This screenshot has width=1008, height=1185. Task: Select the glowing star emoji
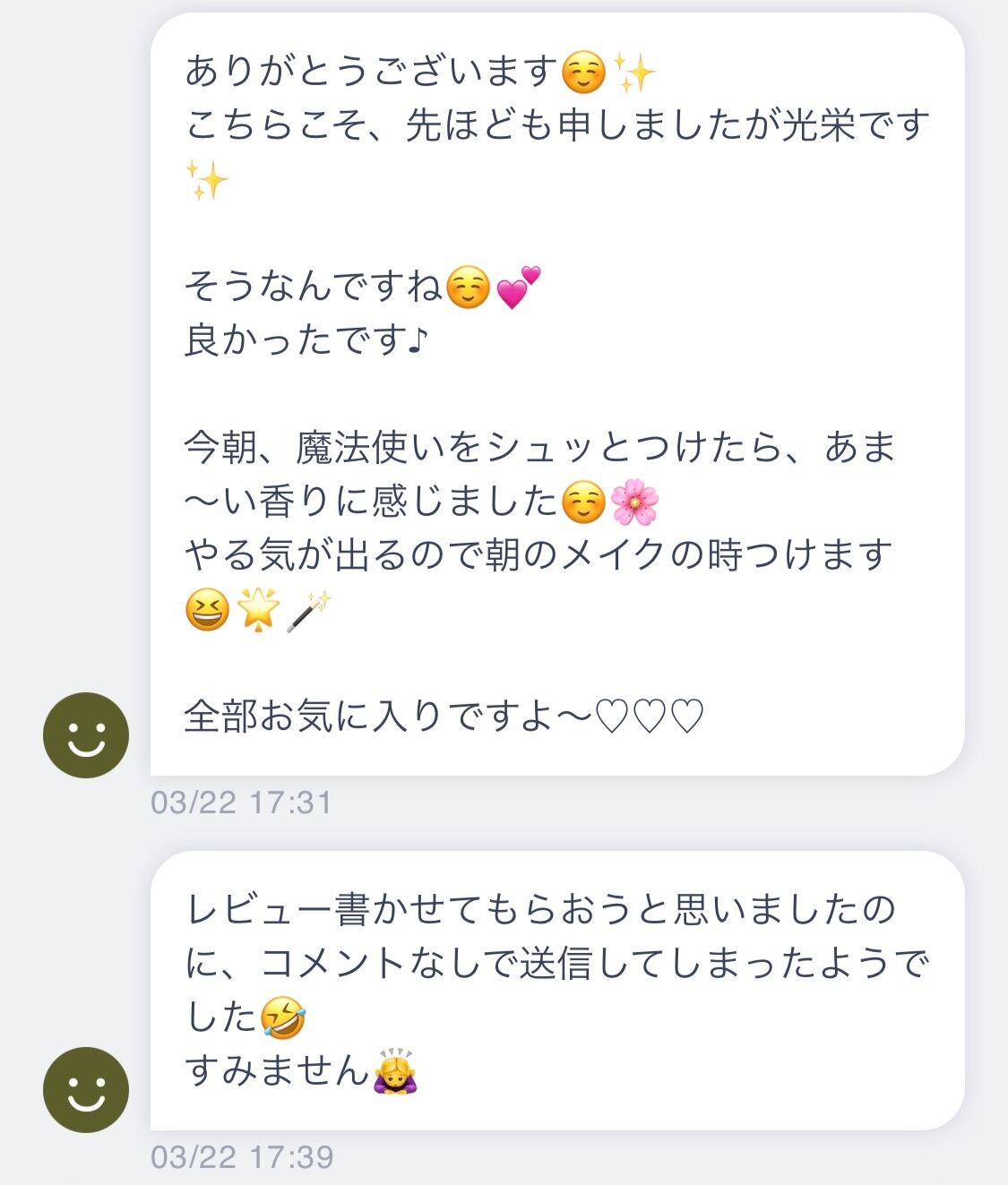coord(258,611)
